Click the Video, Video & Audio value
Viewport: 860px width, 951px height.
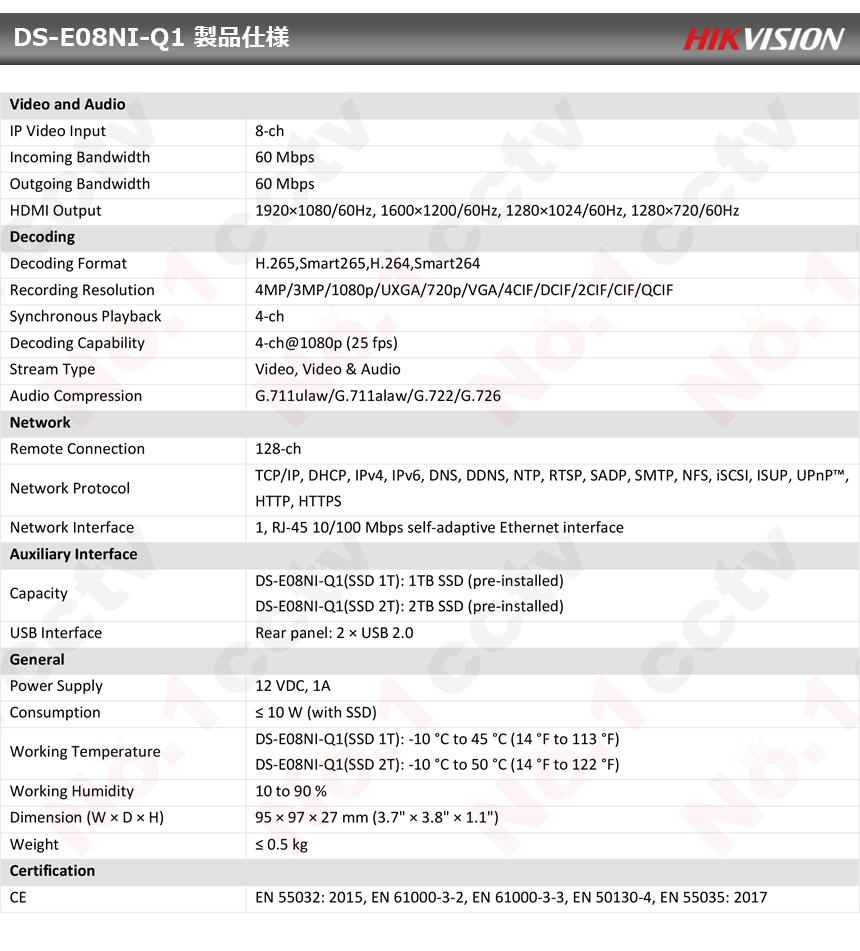pos(328,369)
